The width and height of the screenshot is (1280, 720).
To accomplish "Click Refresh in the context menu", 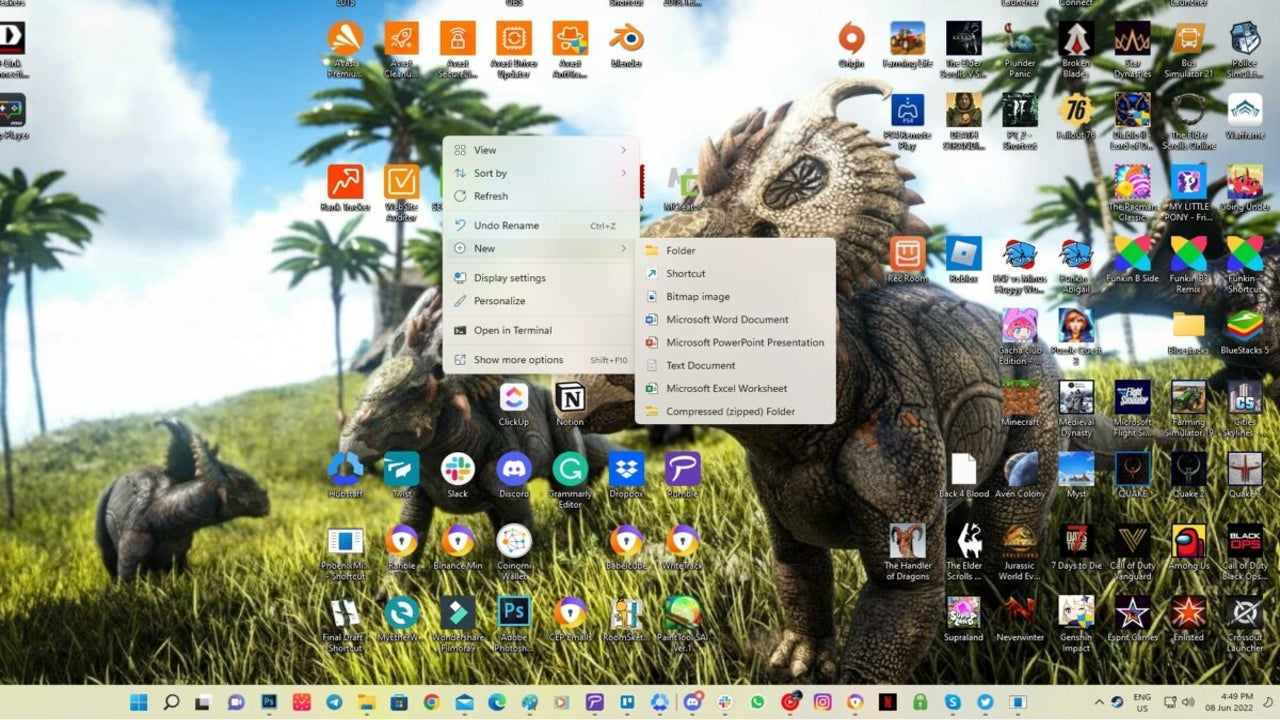I will 491,196.
